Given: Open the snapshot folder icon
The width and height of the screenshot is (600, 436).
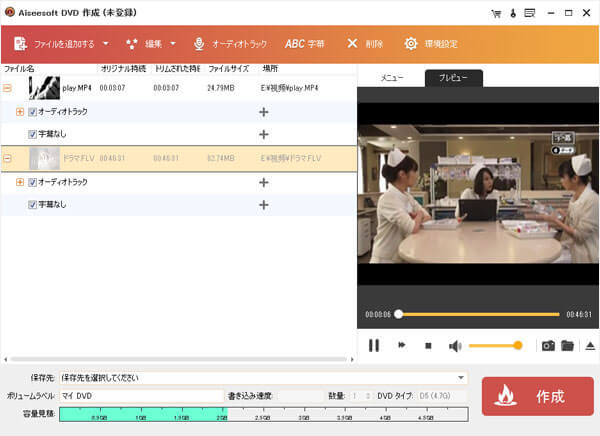Looking at the screenshot, I should click(x=567, y=346).
